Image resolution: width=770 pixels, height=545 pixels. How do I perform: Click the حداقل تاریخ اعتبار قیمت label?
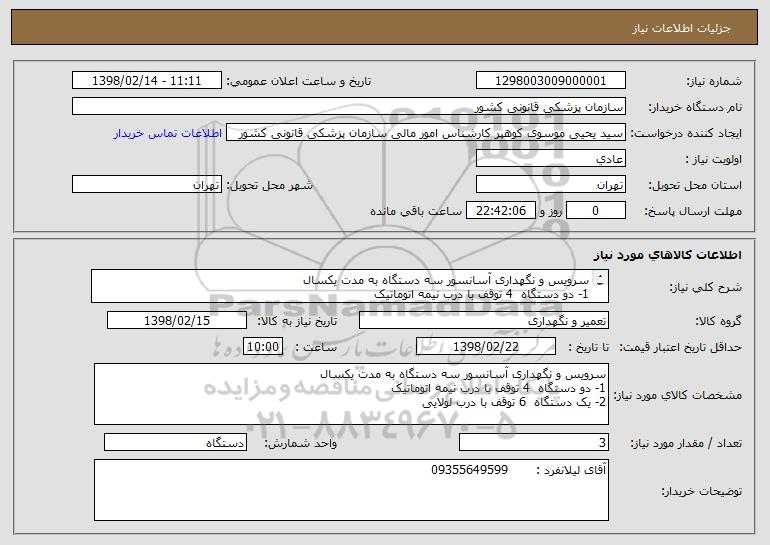tap(680, 347)
